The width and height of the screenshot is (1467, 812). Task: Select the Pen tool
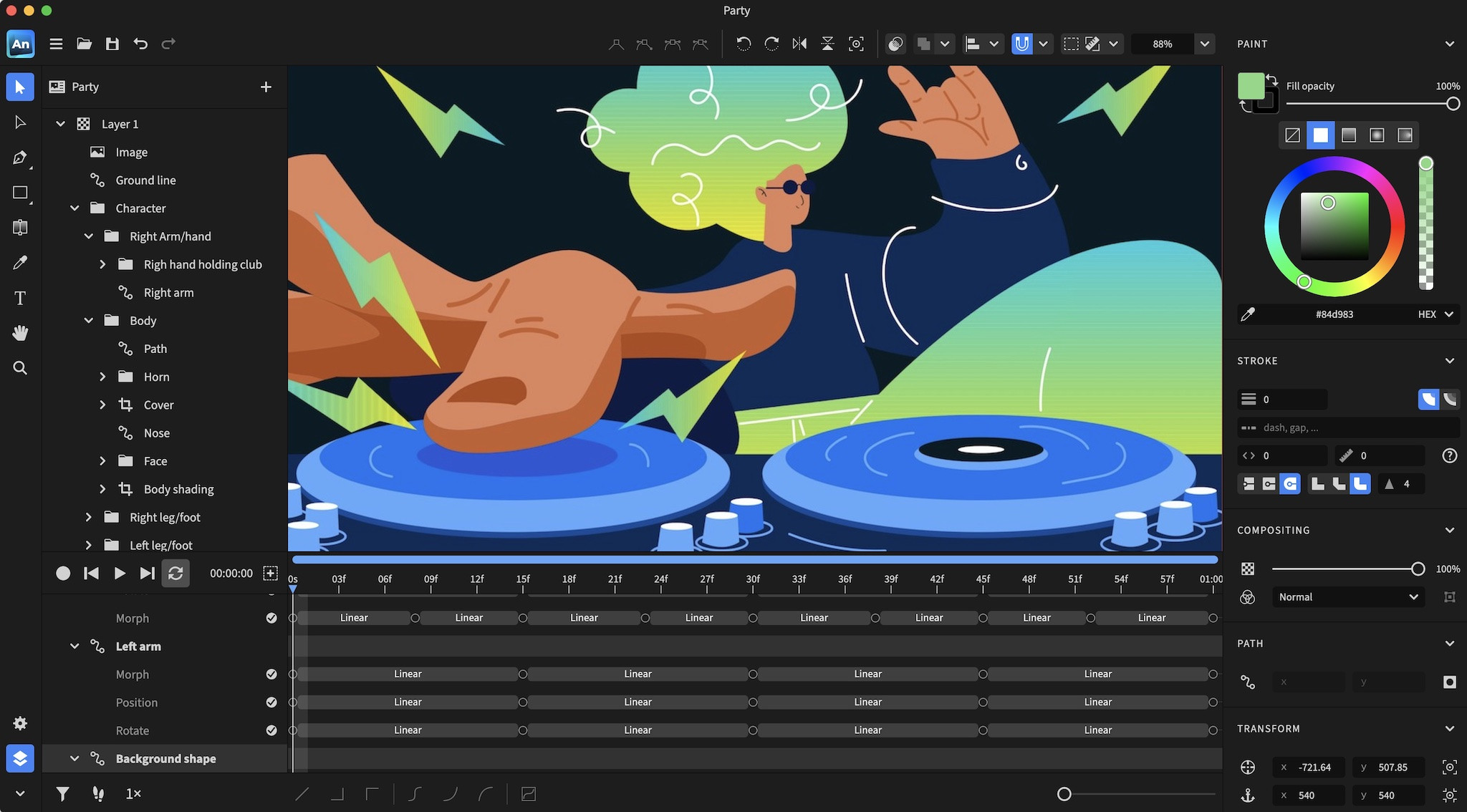[20, 158]
